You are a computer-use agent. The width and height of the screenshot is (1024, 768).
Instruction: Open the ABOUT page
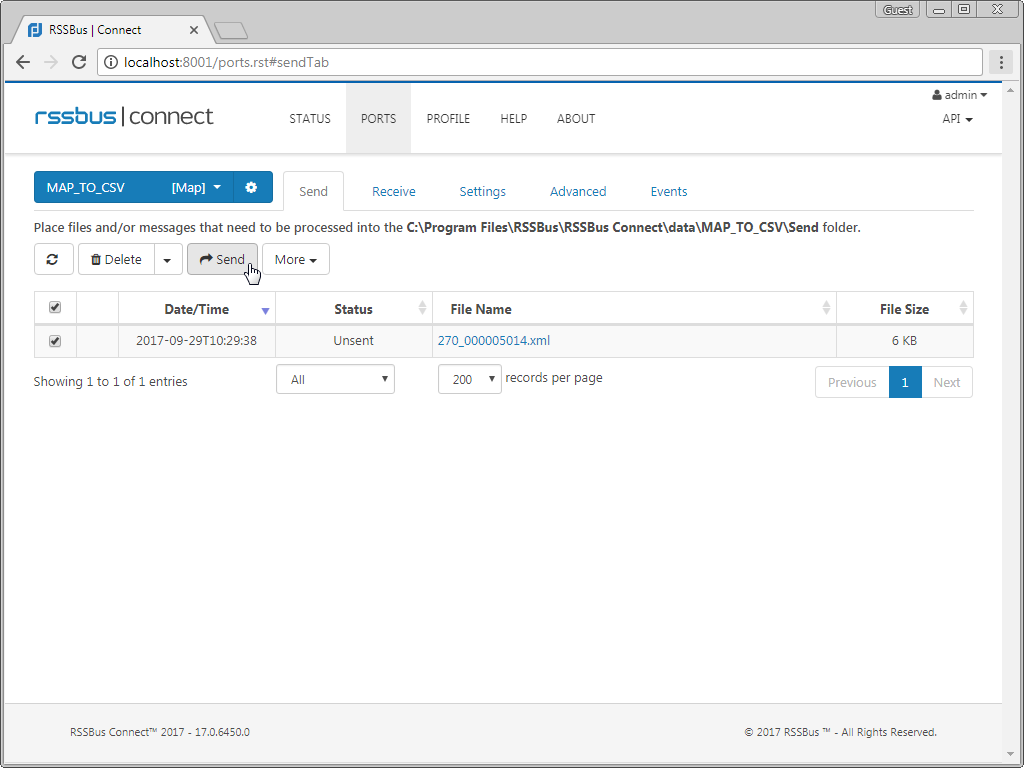pos(576,119)
